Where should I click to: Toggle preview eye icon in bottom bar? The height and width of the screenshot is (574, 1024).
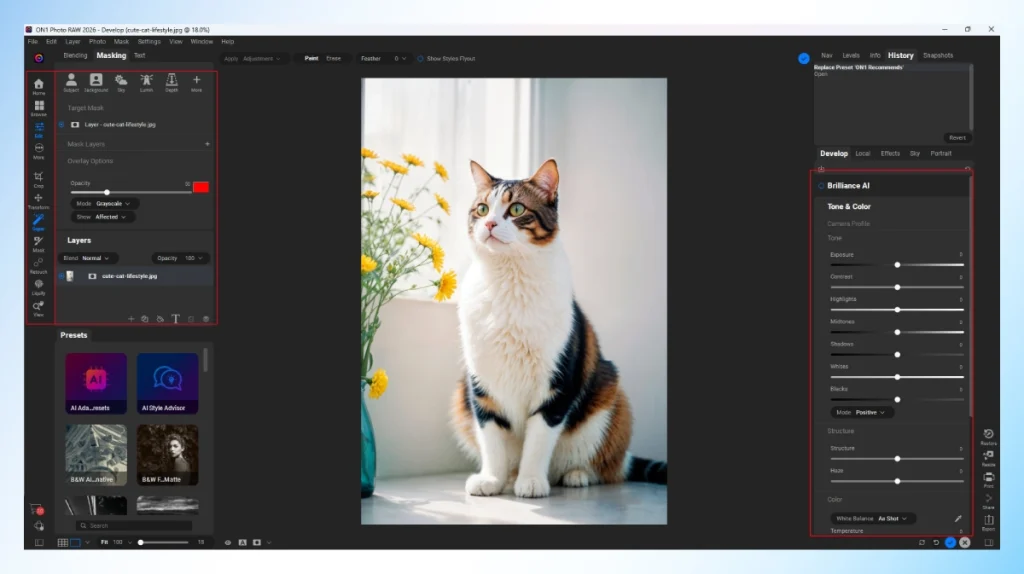(x=228, y=542)
